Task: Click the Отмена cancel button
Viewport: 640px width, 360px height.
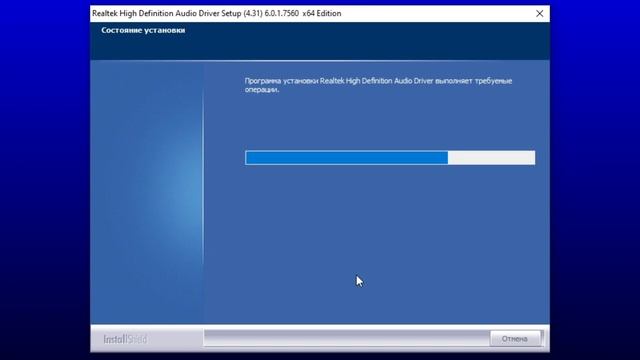Action: pos(515,339)
